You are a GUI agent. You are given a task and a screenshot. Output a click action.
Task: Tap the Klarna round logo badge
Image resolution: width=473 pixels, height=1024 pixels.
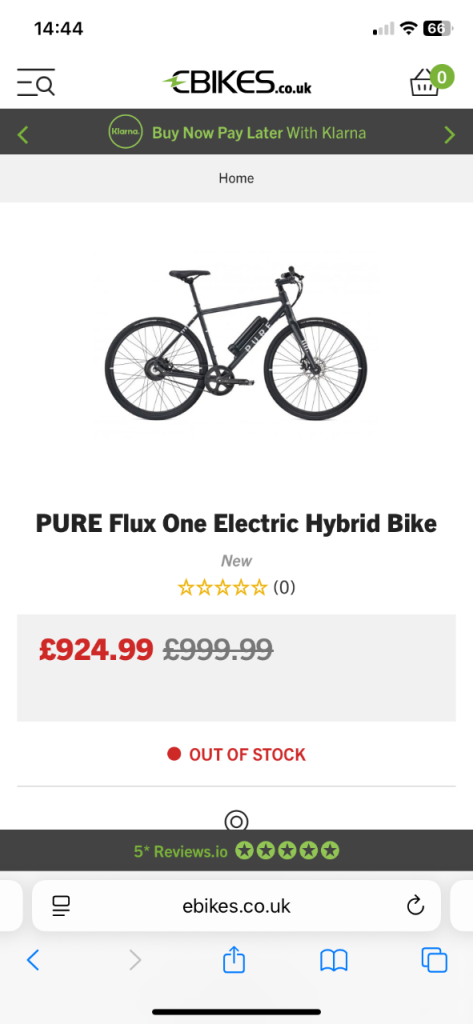click(x=125, y=133)
